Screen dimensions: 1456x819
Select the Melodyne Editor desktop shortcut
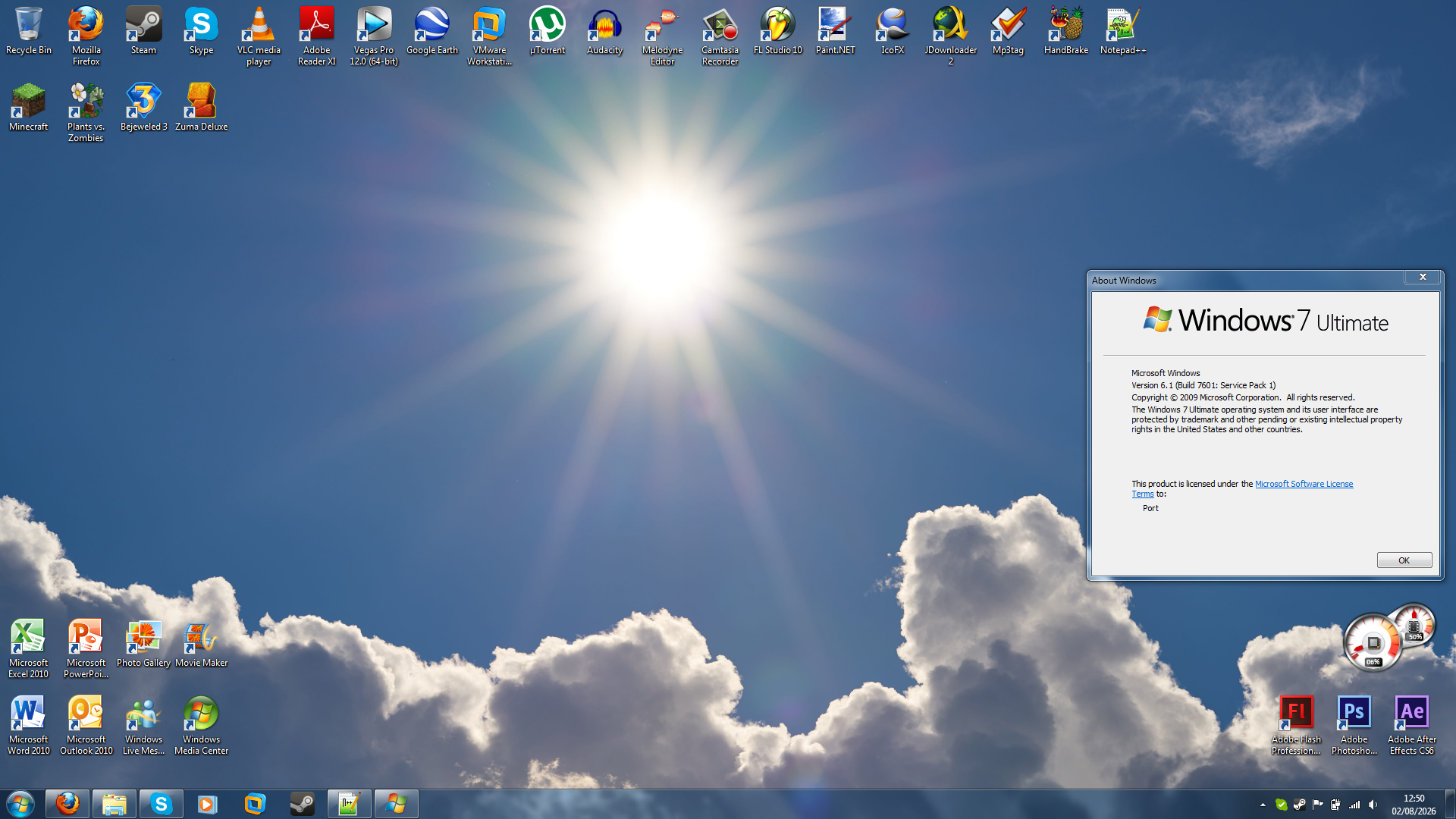pos(662,36)
